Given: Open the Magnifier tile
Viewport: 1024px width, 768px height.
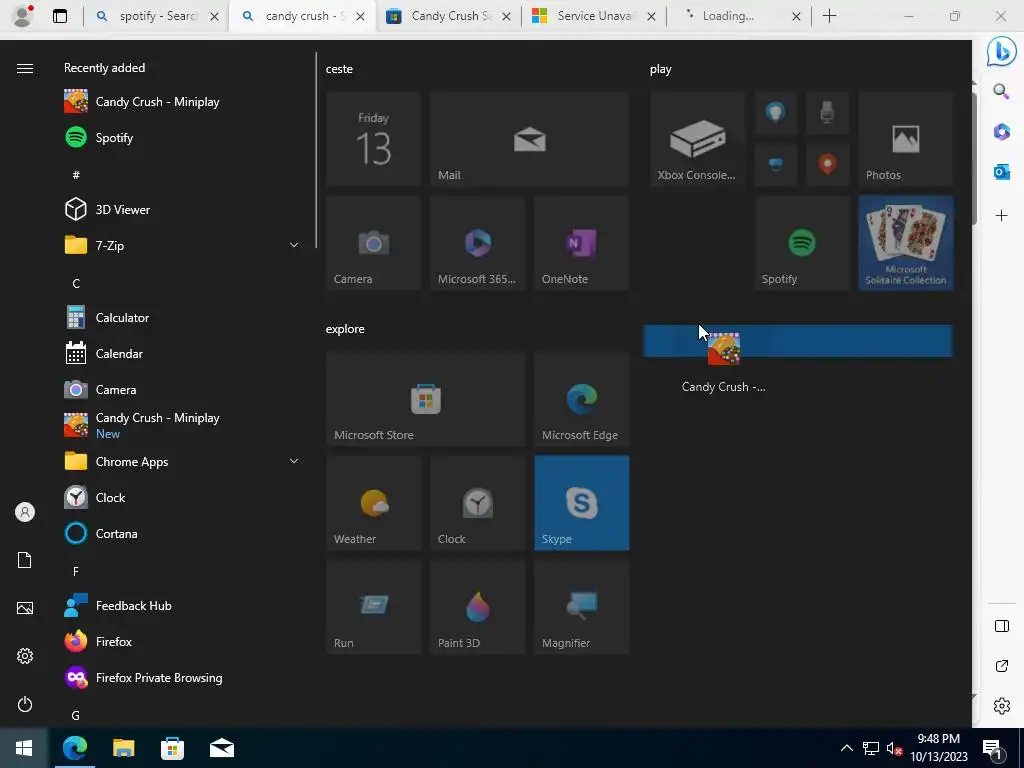Looking at the screenshot, I should click(x=582, y=607).
